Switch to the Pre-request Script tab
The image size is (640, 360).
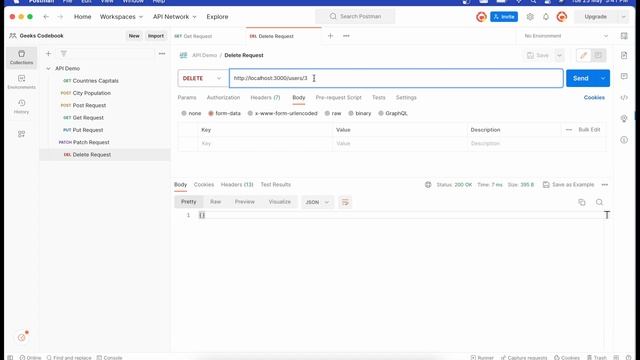click(x=338, y=98)
